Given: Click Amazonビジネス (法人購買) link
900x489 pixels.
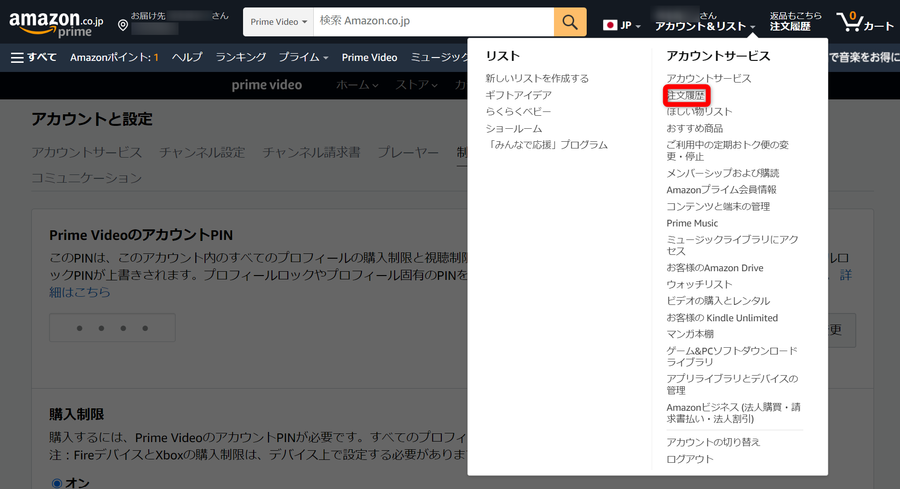Looking at the screenshot, I should pyautogui.click(x=734, y=413).
